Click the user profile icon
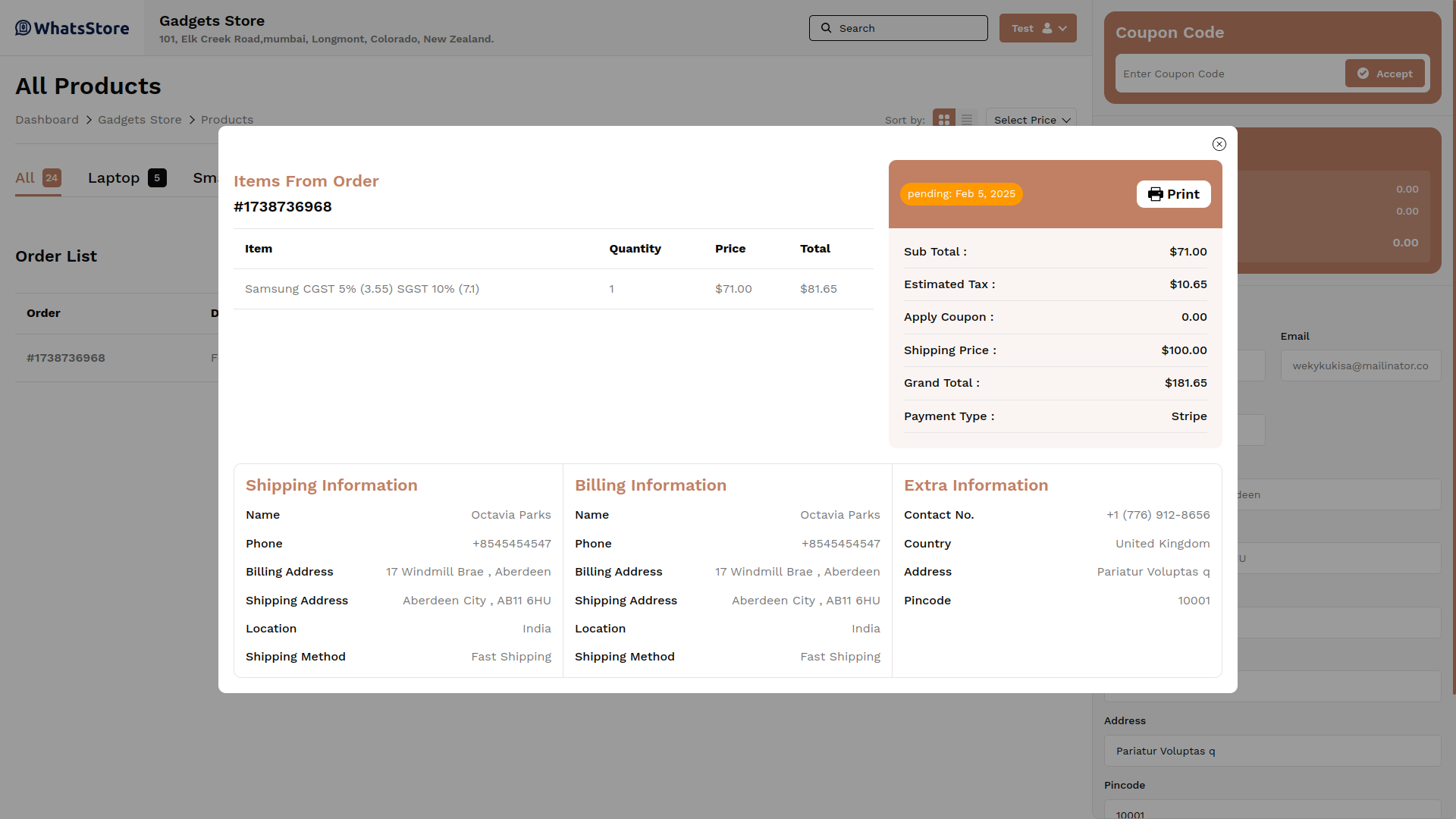Screen dimensions: 1456x819 (x=1046, y=28)
